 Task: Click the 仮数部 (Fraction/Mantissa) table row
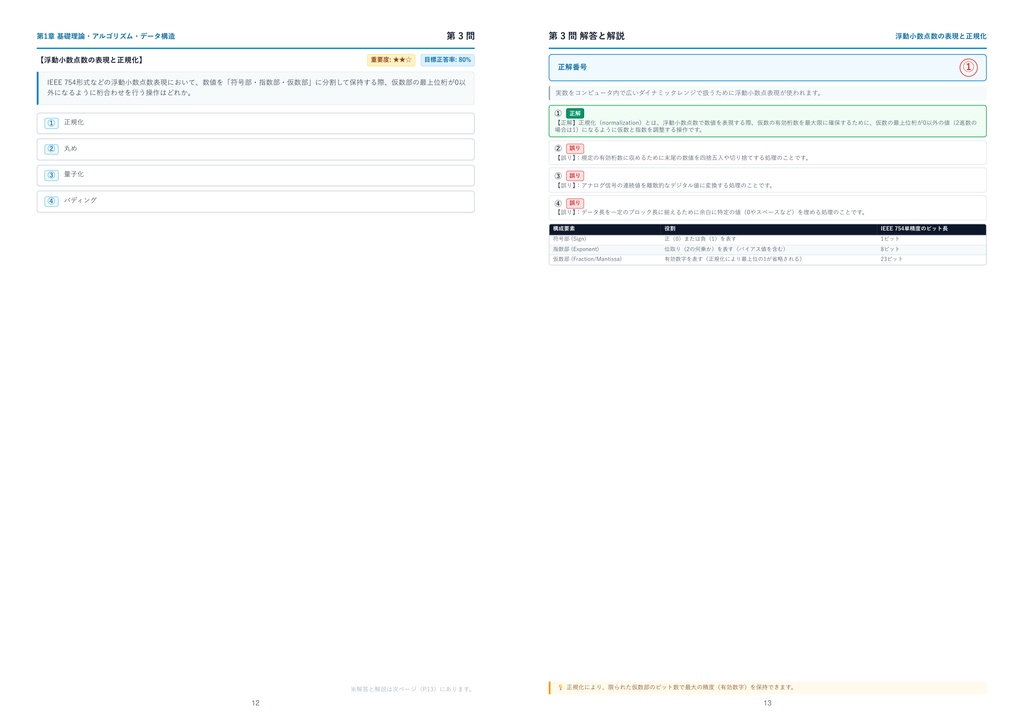pos(767,259)
